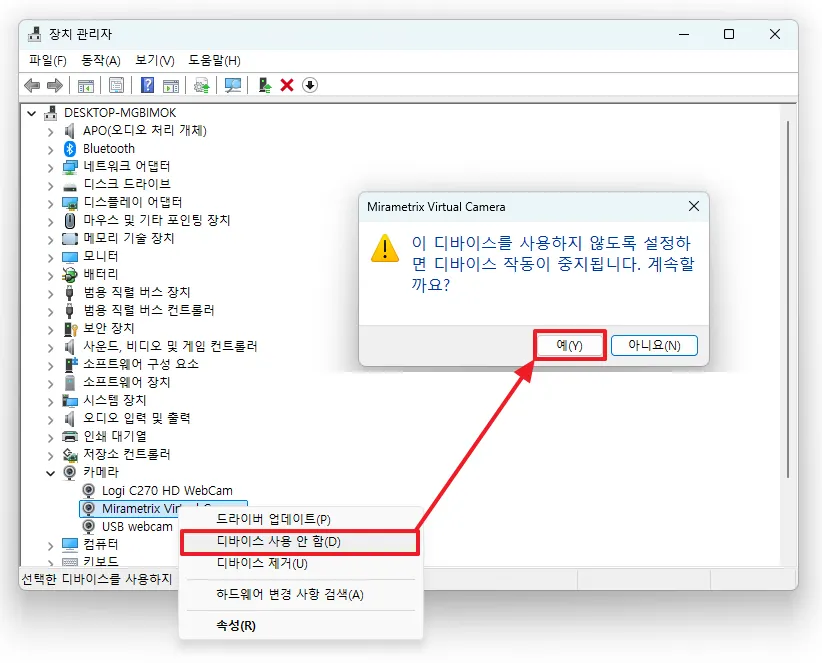Click the red X uninstall device toolbar icon
Viewport: 822px width, 663px height.
point(287,85)
